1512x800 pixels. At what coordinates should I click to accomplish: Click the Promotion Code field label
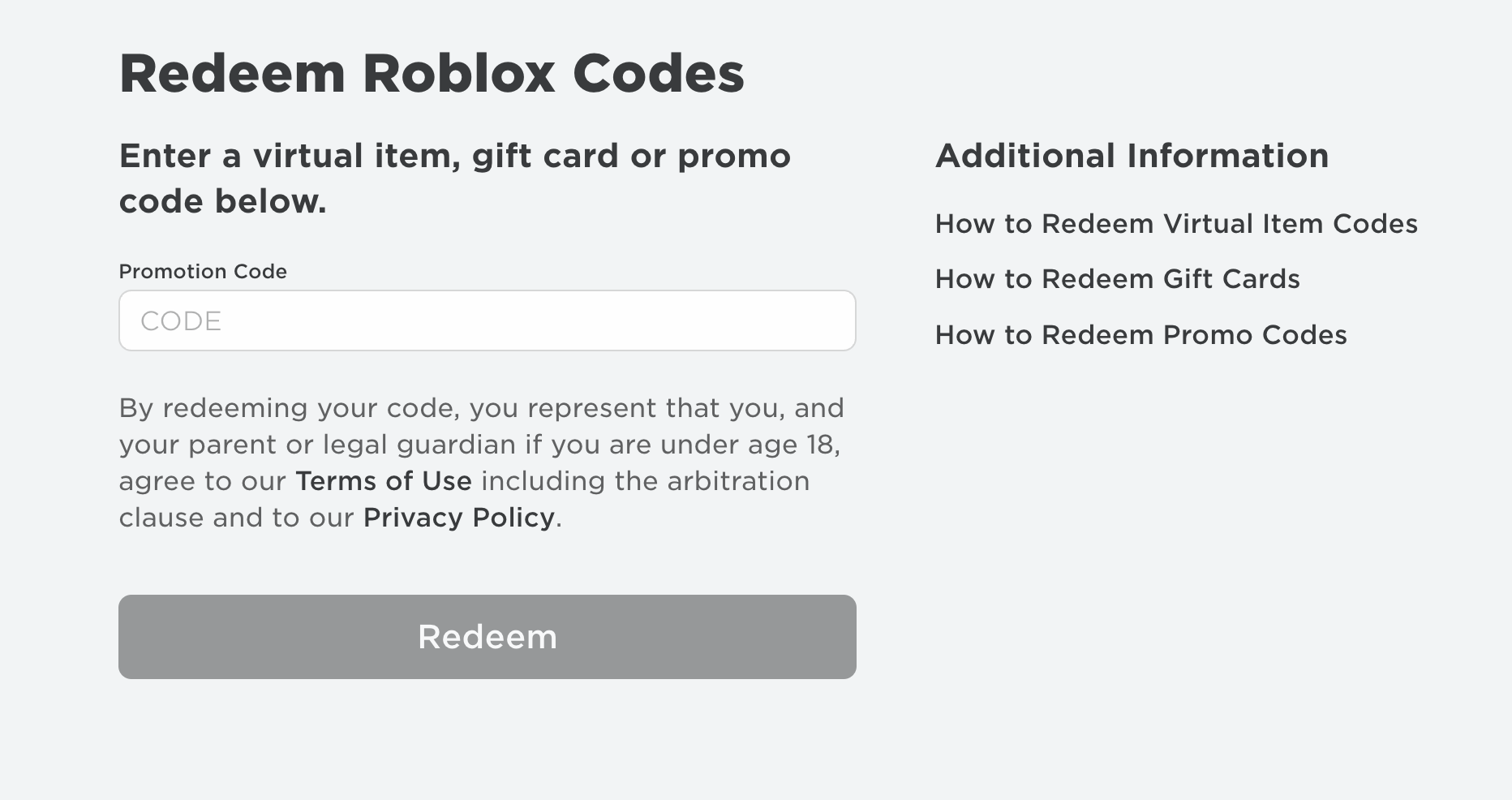click(203, 271)
